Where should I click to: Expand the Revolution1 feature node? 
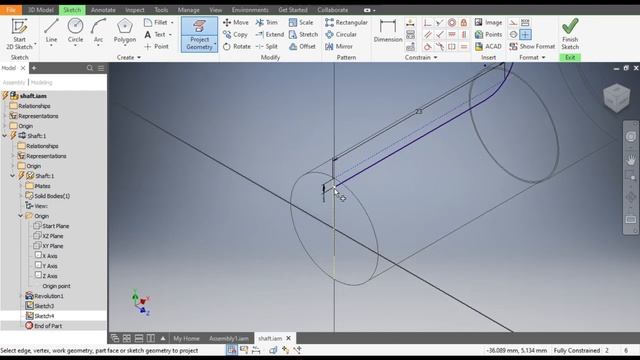point(20,296)
